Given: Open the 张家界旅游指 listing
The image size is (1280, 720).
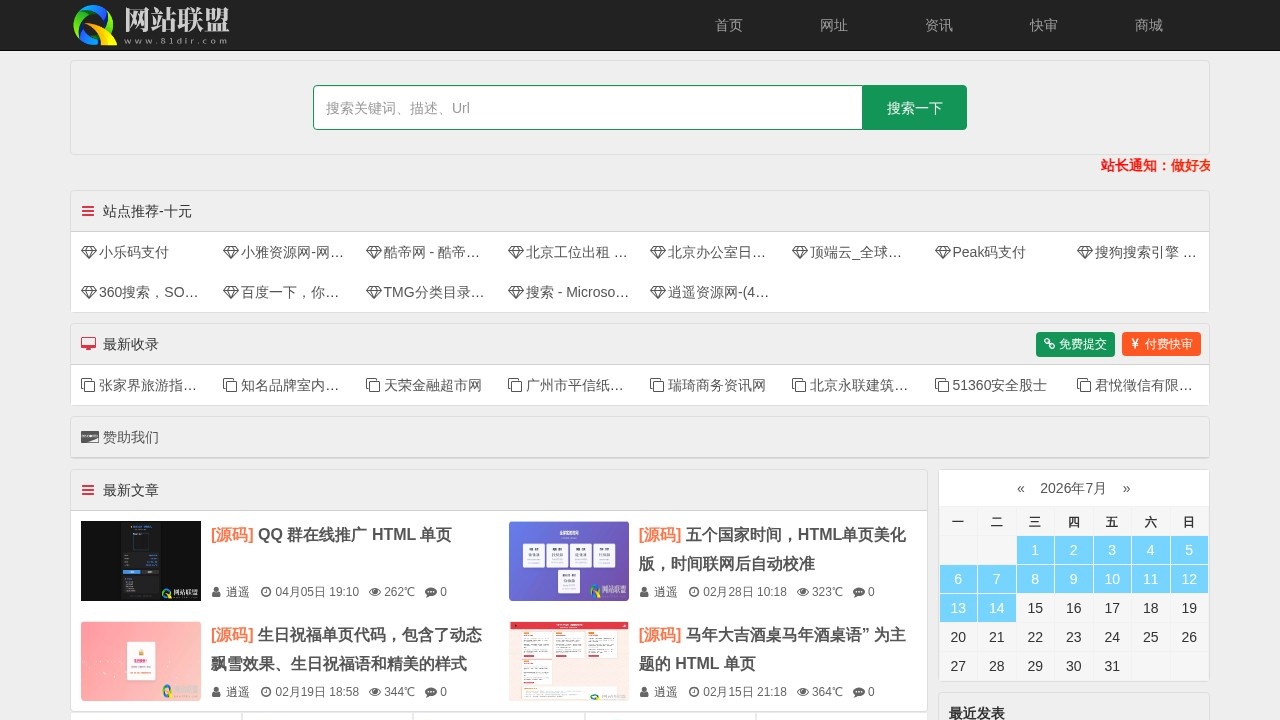Looking at the screenshot, I should 139,385.
